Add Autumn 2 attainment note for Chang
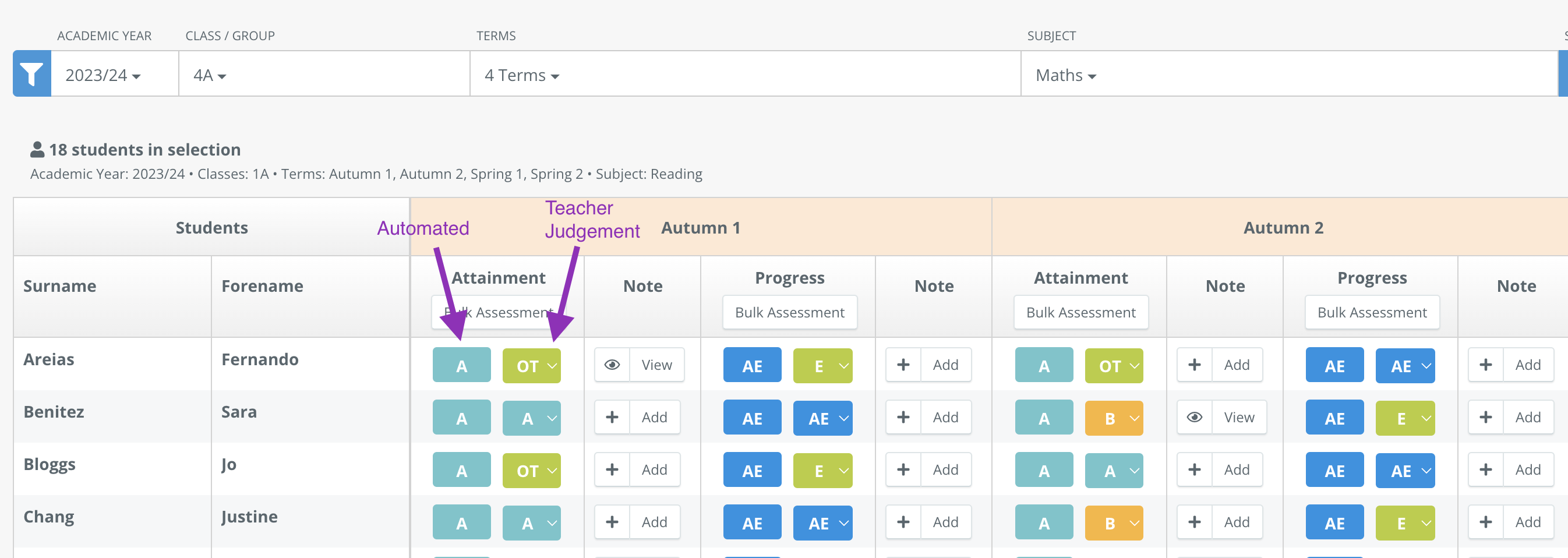The width and height of the screenshot is (1568, 558). [1219, 521]
